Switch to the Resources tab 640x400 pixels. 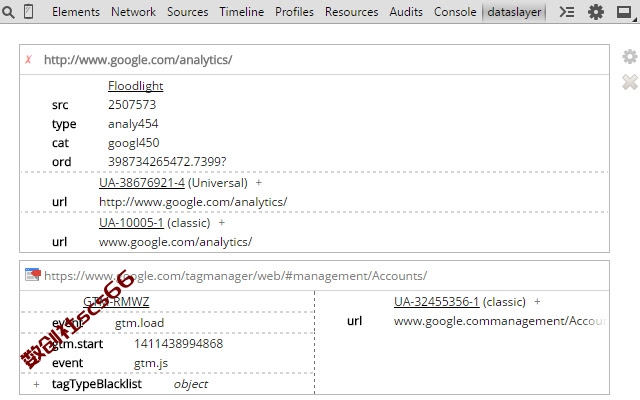point(351,12)
